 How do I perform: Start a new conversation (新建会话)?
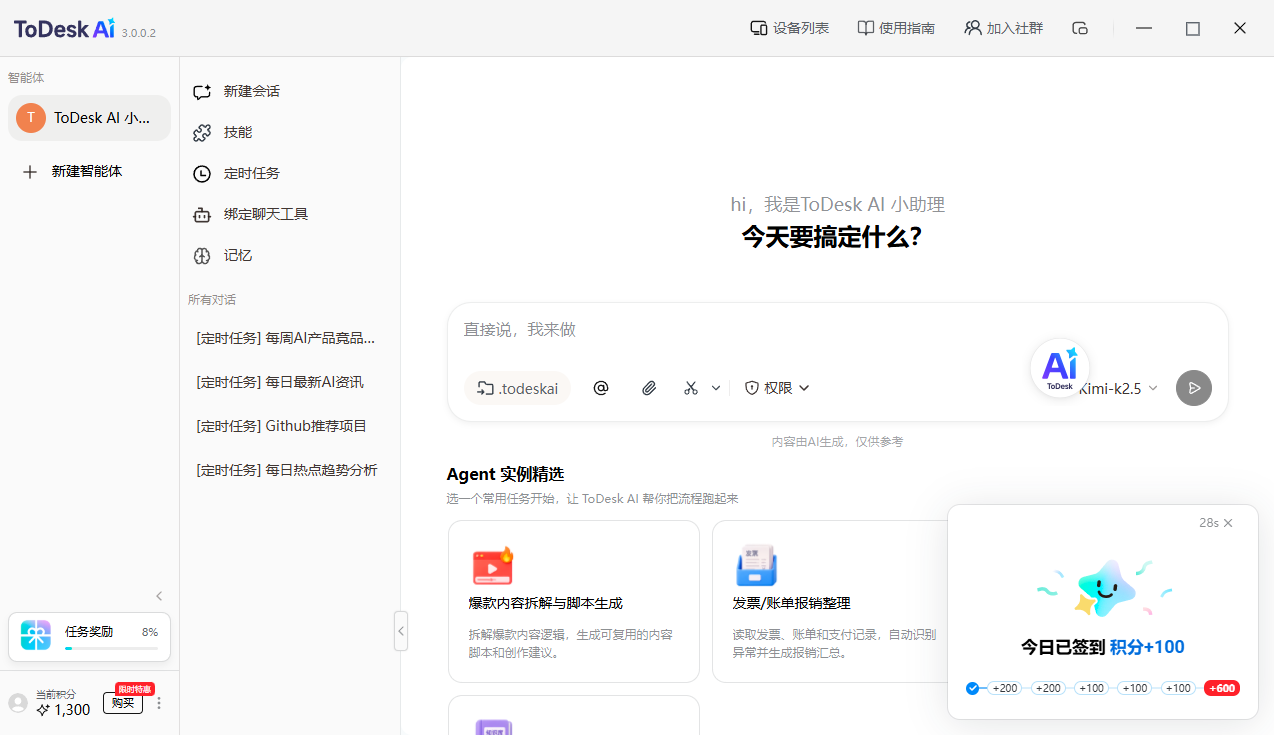(x=290, y=91)
